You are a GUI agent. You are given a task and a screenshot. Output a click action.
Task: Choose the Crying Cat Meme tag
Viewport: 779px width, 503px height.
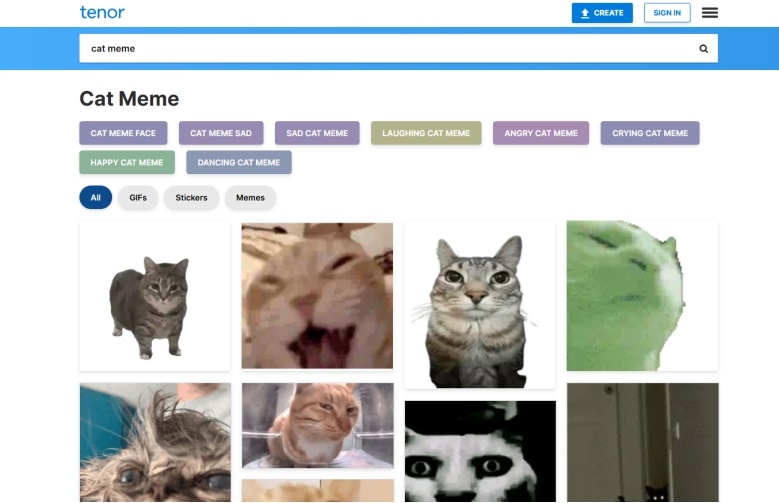(x=650, y=133)
